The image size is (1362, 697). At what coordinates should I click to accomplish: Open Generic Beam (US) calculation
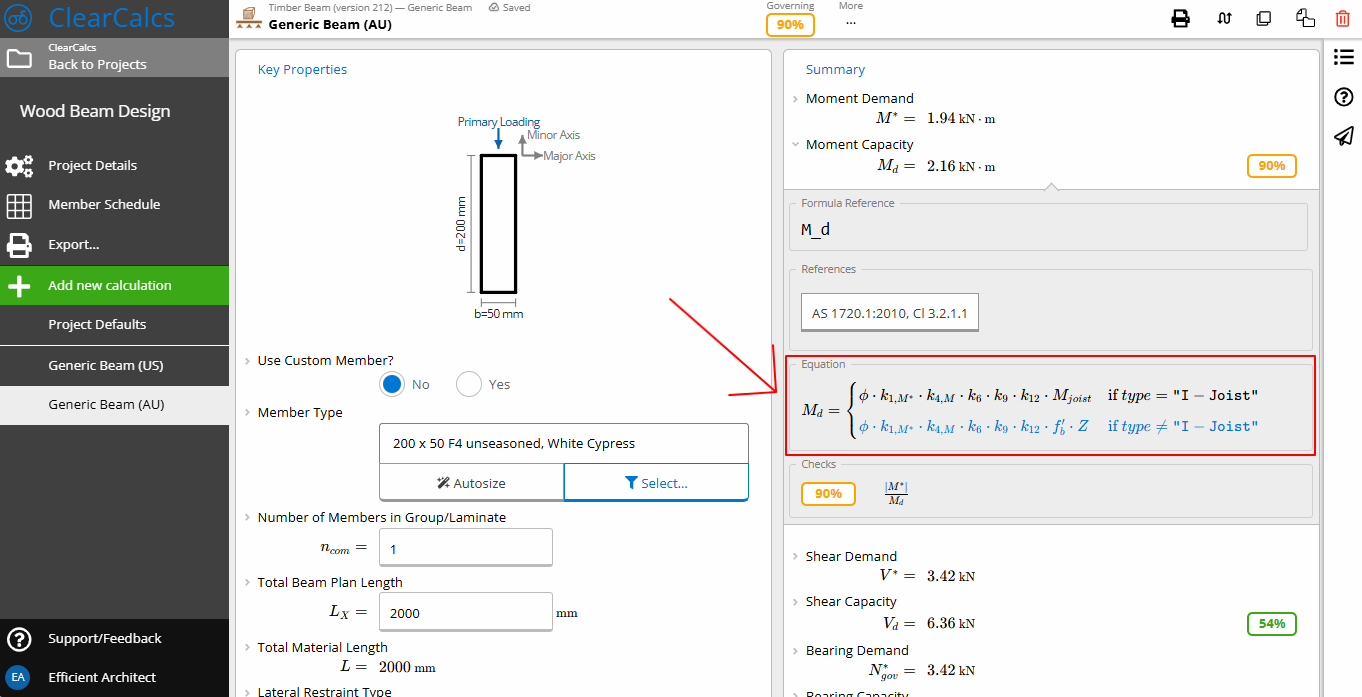(x=114, y=366)
